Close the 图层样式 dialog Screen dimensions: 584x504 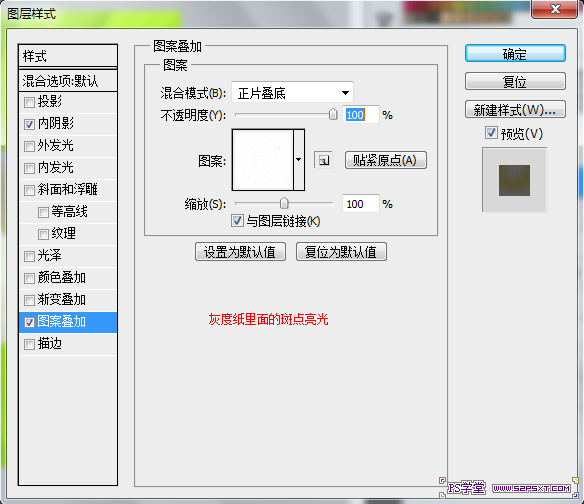[x=555, y=8]
